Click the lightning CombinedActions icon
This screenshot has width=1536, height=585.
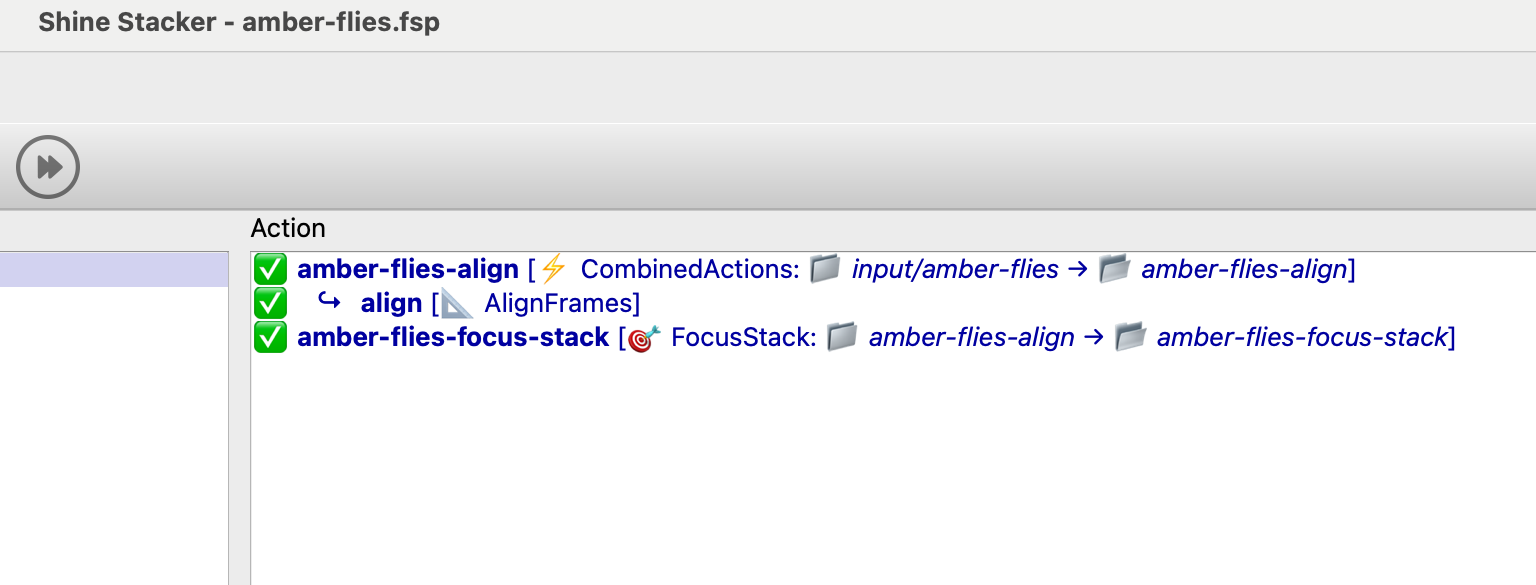pos(553,269)
